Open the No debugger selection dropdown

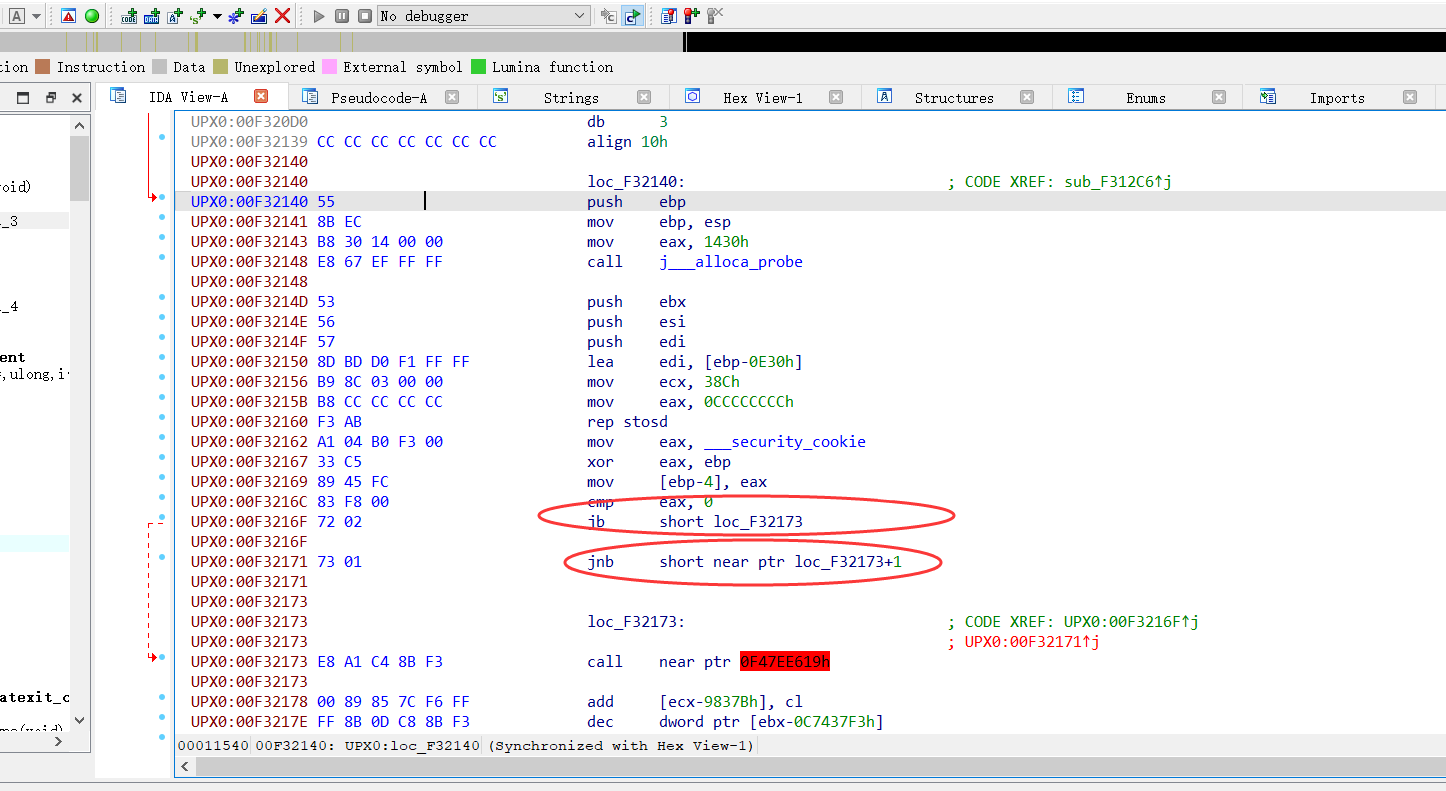tap(484, 16)
